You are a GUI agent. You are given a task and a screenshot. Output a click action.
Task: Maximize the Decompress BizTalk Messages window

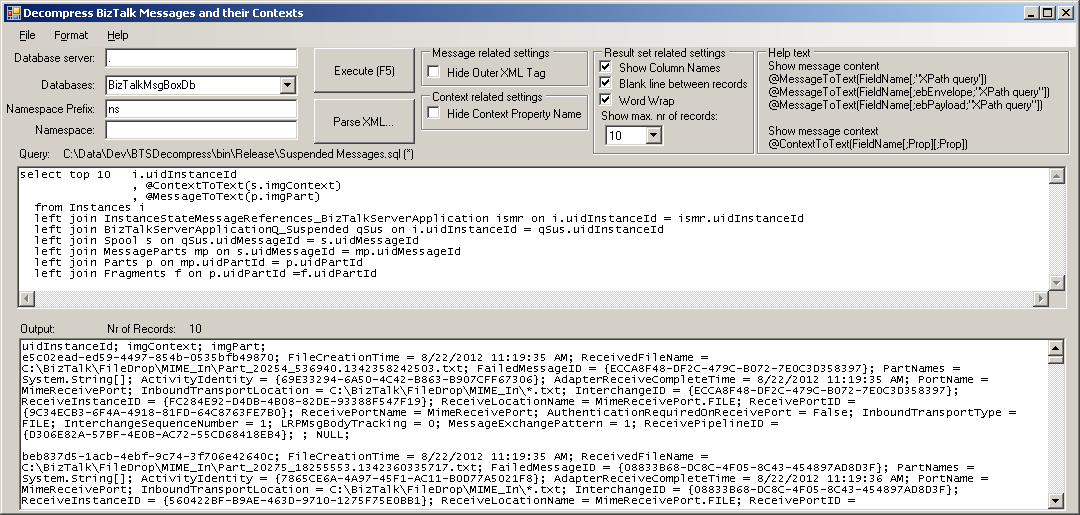(1047, 12)
